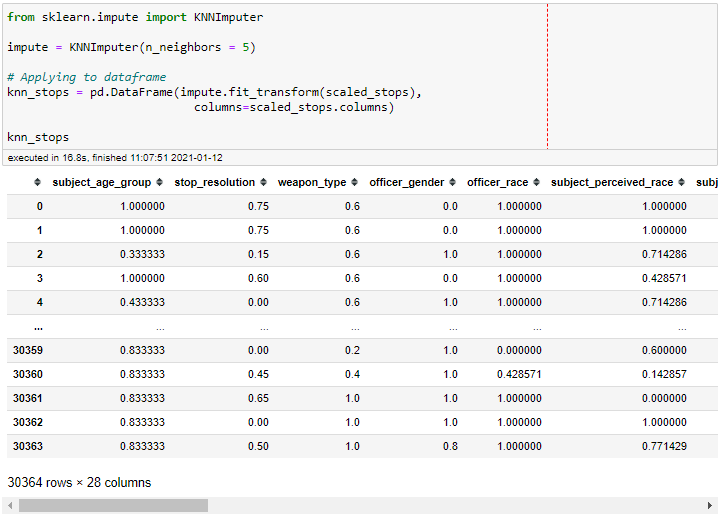
Task: Click the 0.600000 perceived race value in row 30359
Action: [x=664, y=350]
